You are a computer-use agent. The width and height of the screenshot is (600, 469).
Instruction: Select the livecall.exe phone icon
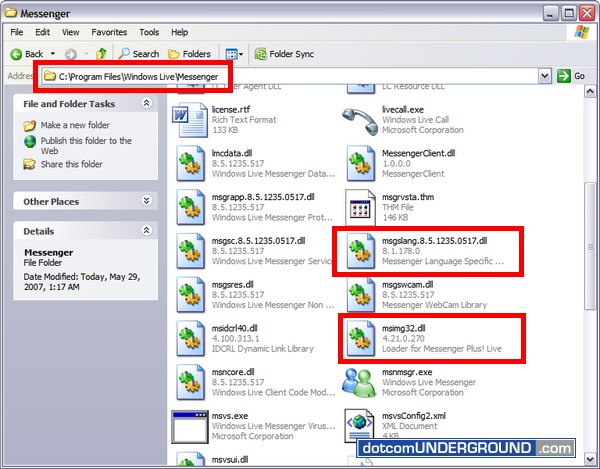360,121
